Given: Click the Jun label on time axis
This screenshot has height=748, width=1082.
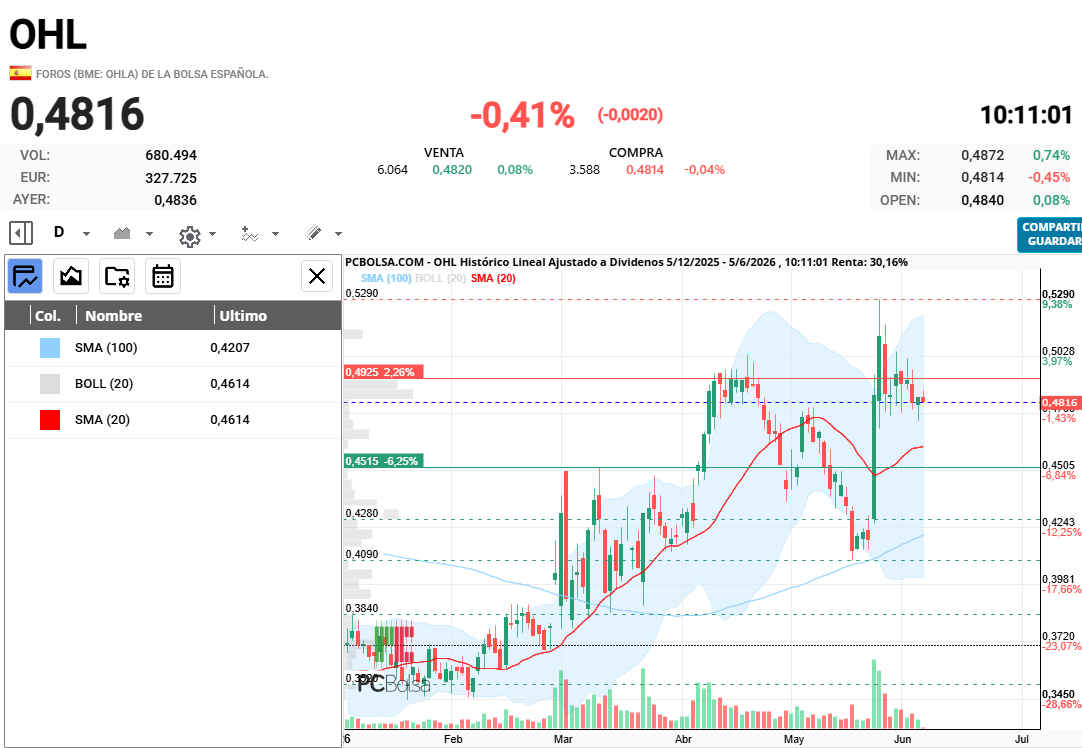Looking at the screenshot, I should tap(903, 739).
